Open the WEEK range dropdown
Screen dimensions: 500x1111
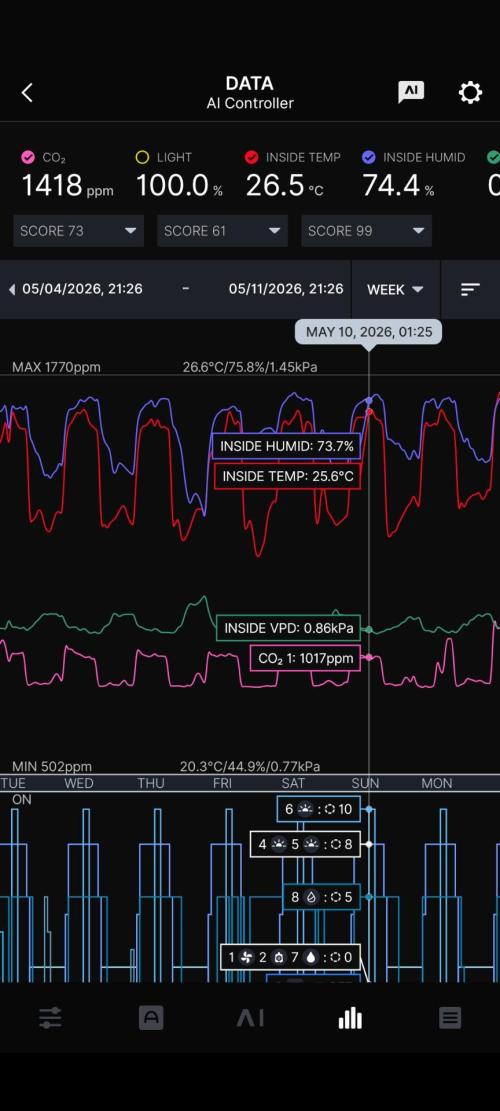coord(395,289)
